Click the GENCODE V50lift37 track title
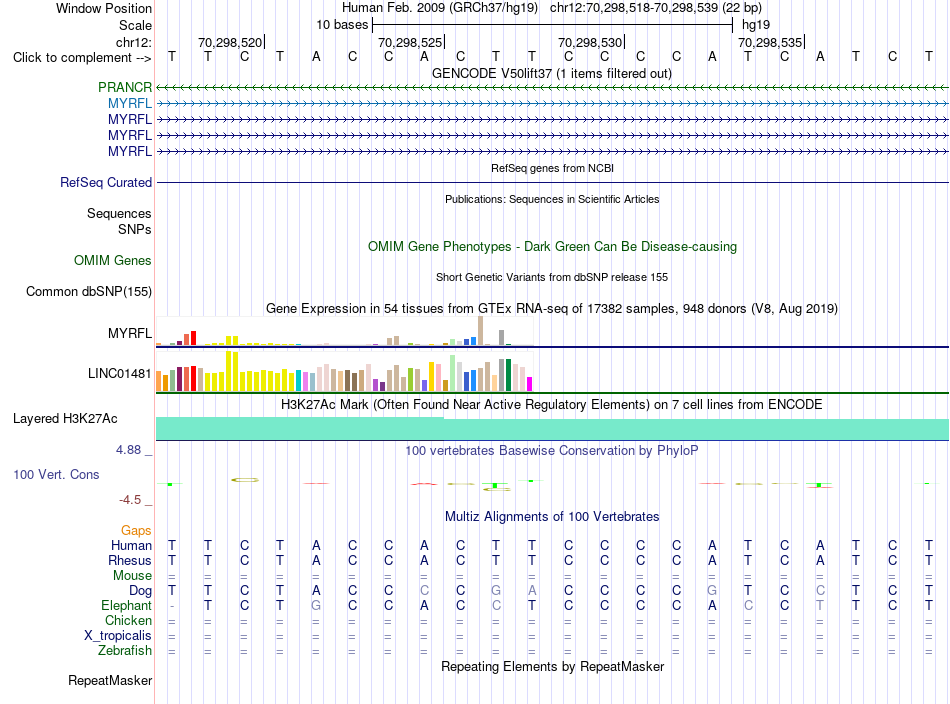The height and width of the screenshot is (704, 950). click(552, 73)
